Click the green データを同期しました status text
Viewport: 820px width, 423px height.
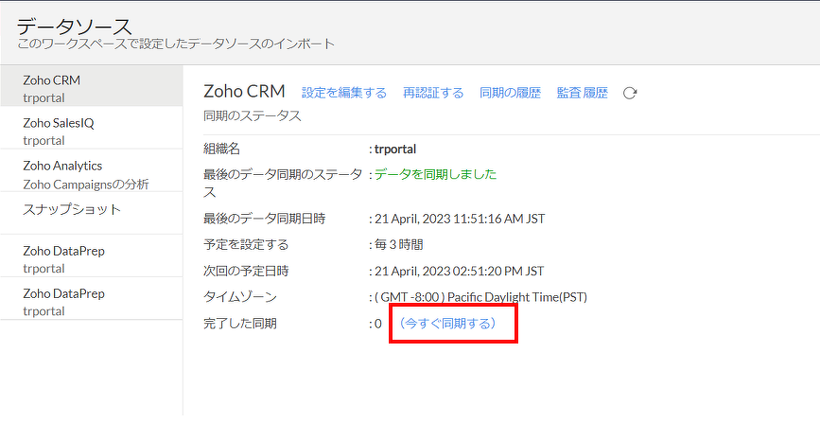pos(436,174)
